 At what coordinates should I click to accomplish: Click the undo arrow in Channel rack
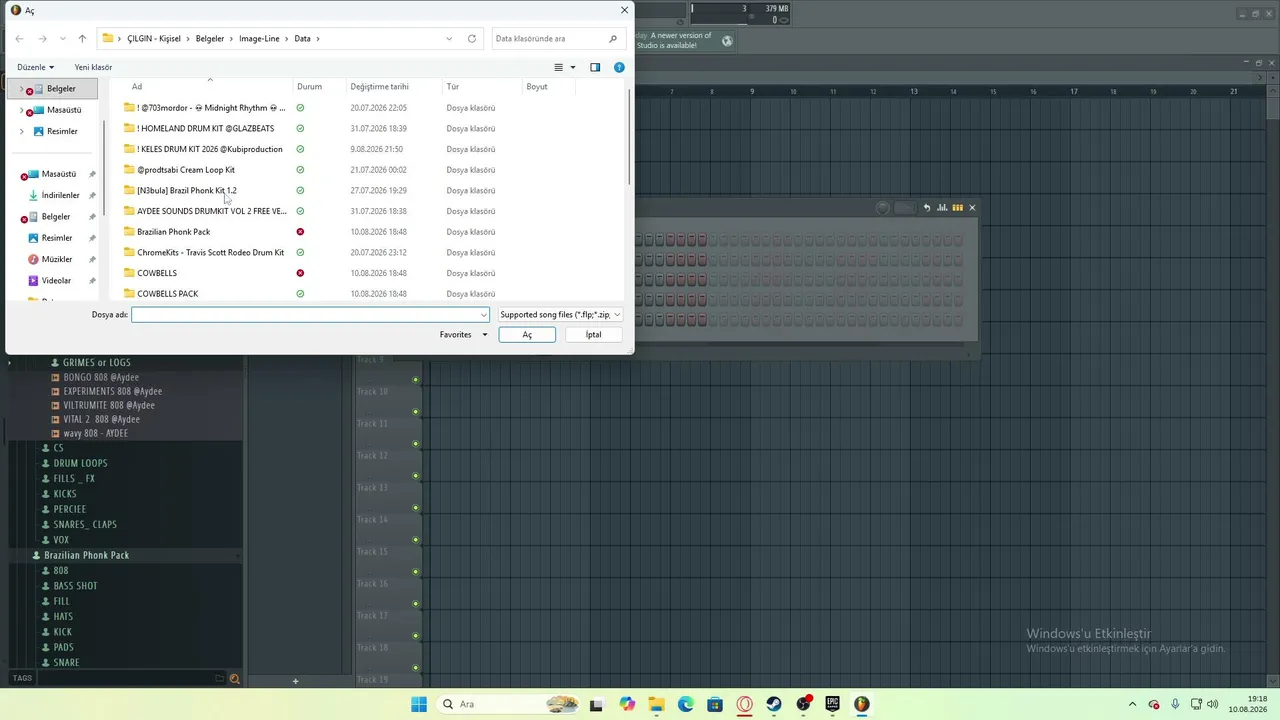[927, 208]
